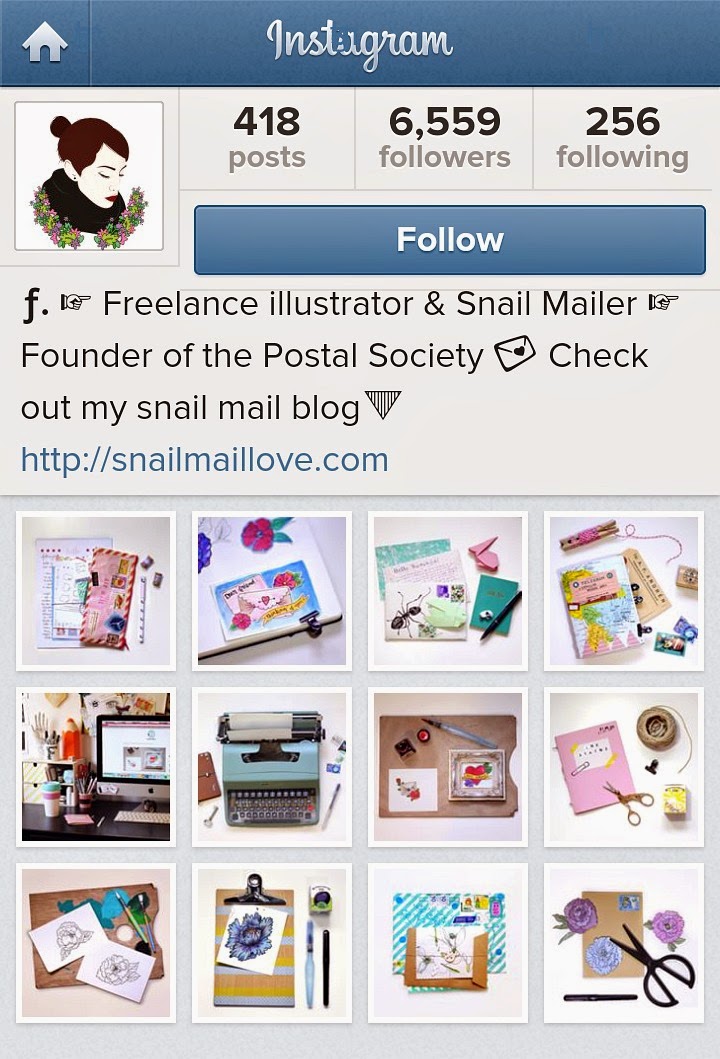
Task: Open photo of pink notebook with gold scissors
Action: pos(624,767)
